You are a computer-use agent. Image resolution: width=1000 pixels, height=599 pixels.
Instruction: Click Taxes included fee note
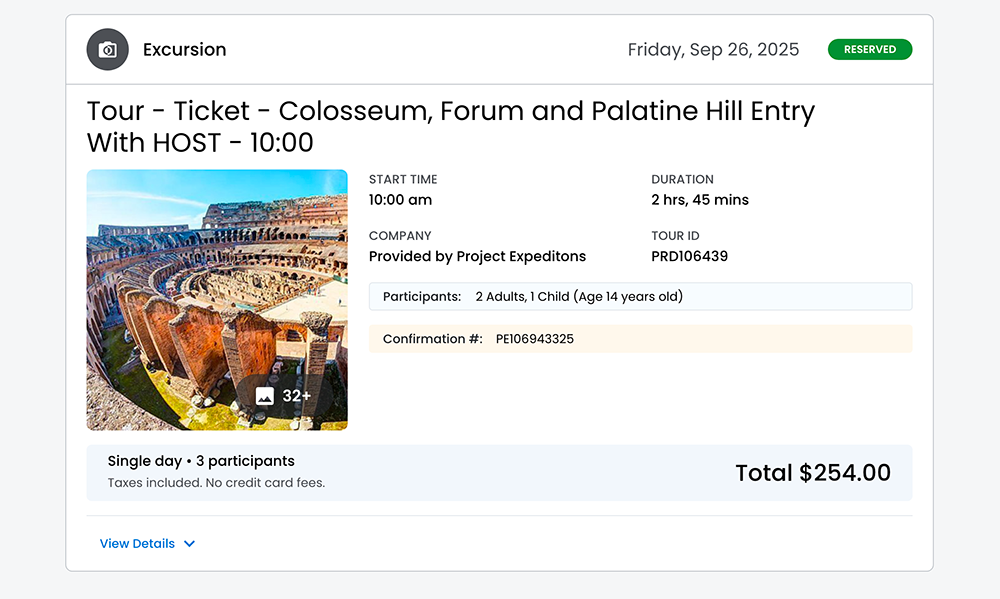(x=216, y=483)
